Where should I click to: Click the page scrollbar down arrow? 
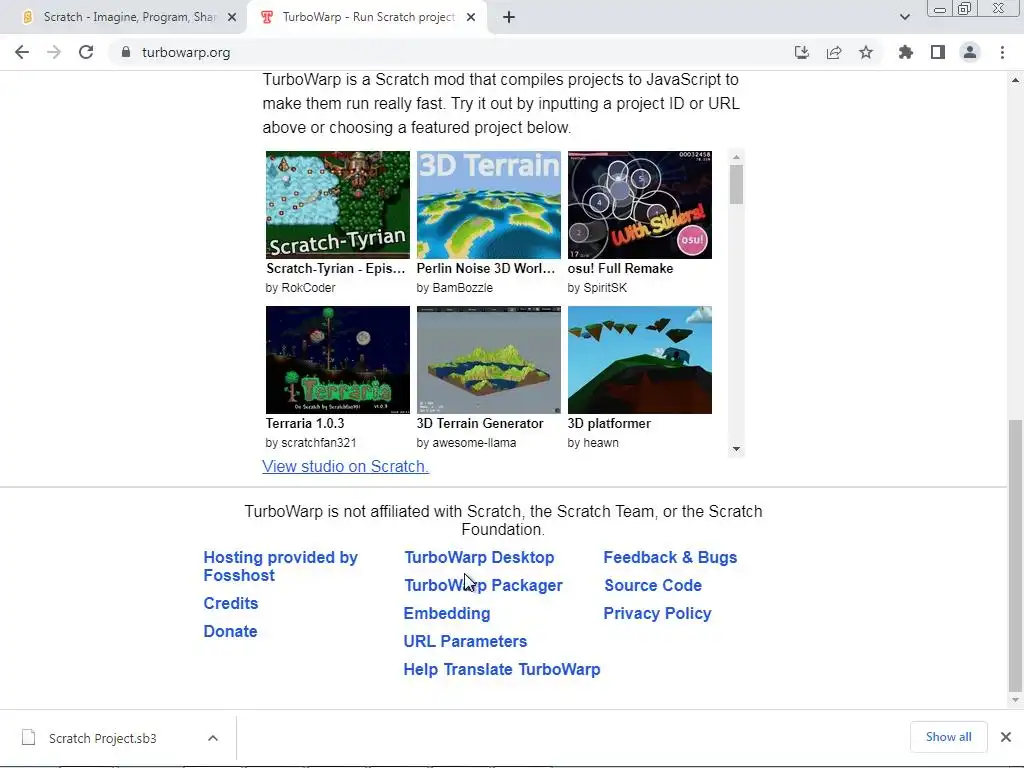click(1015, 700)
